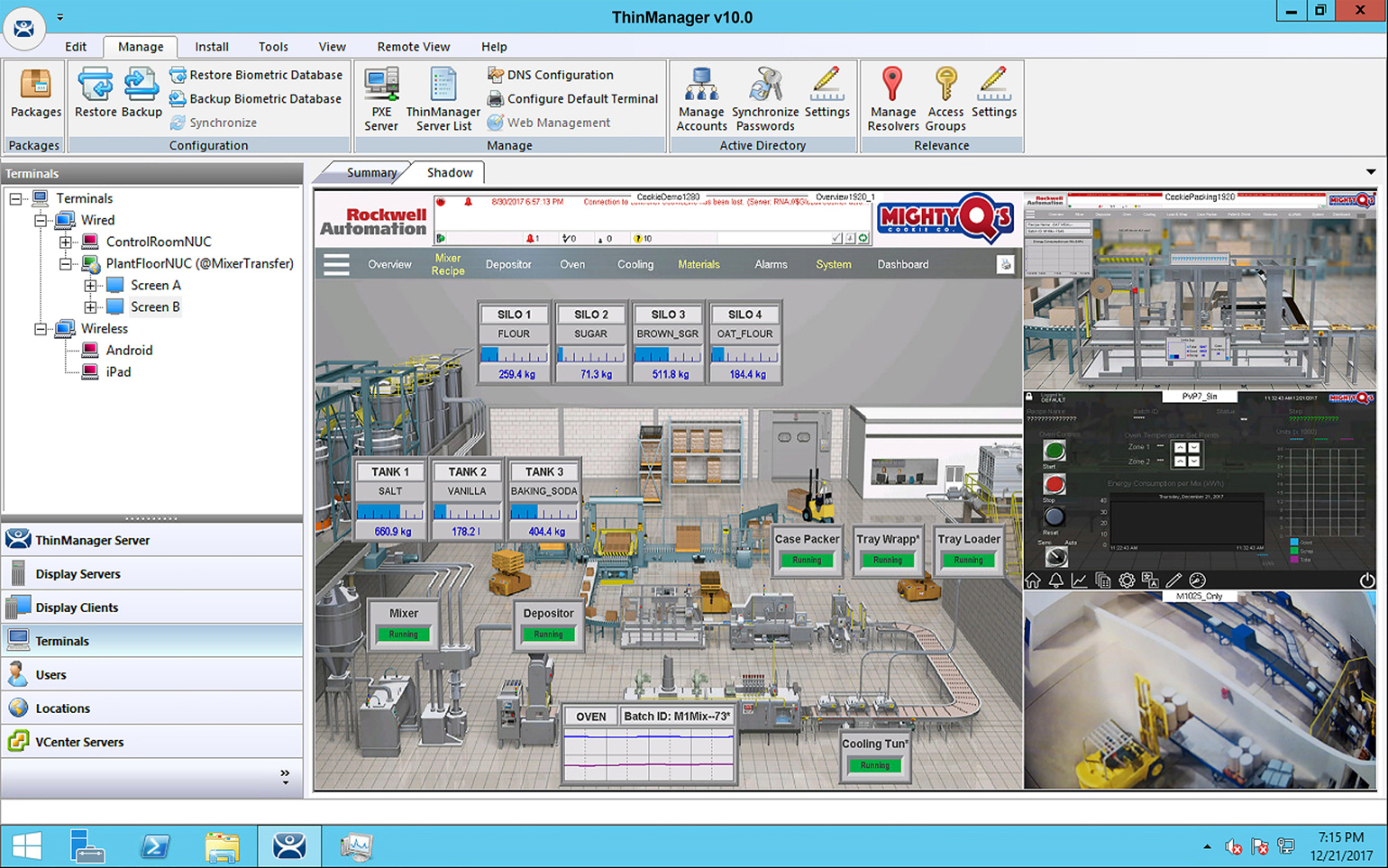Screen dimensions: 1388x868
Task: Click the Synchronize Passwords icon
Action: tap(765, 95)
